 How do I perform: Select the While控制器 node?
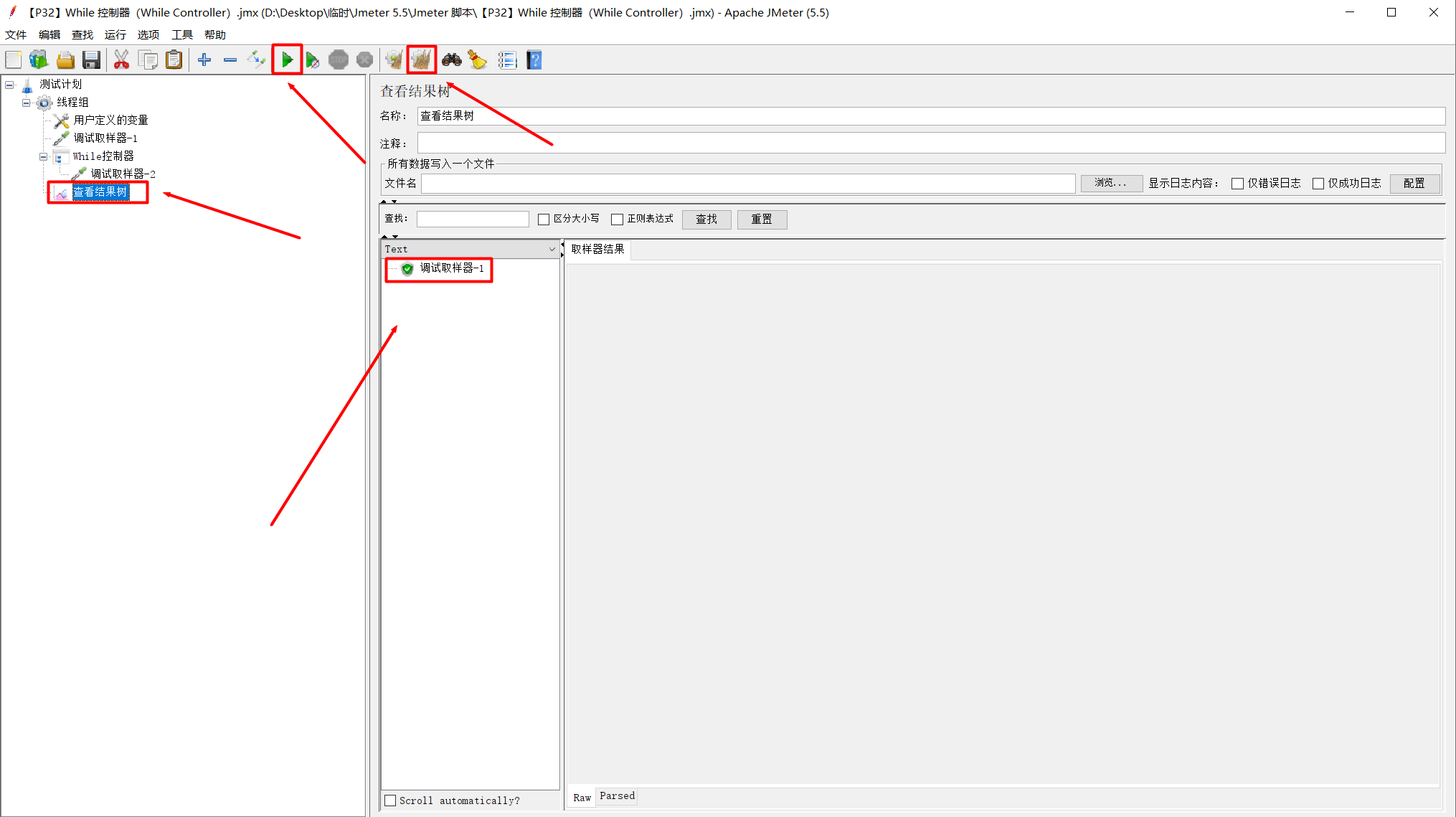(x=103, y=156)
